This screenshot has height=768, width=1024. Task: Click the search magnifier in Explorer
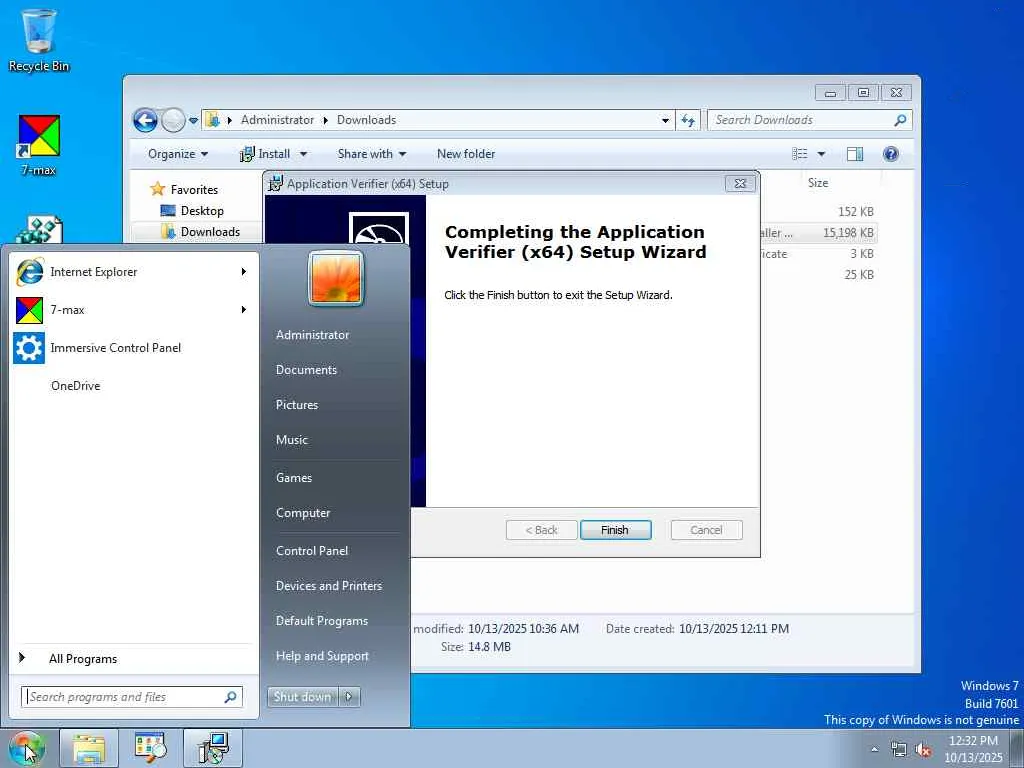point(900,120)
